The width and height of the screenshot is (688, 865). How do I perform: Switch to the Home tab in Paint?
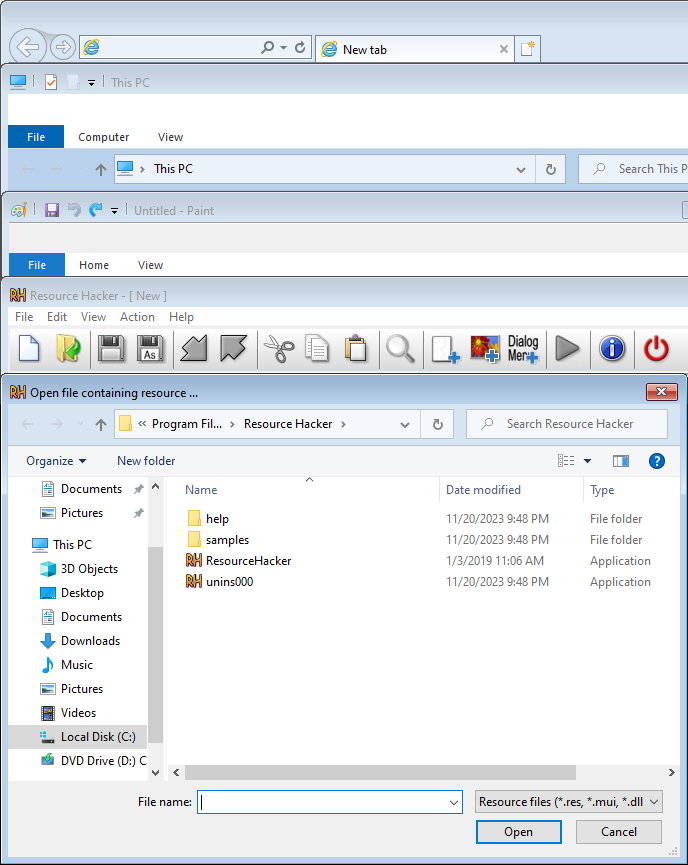(x=94, y=265)
